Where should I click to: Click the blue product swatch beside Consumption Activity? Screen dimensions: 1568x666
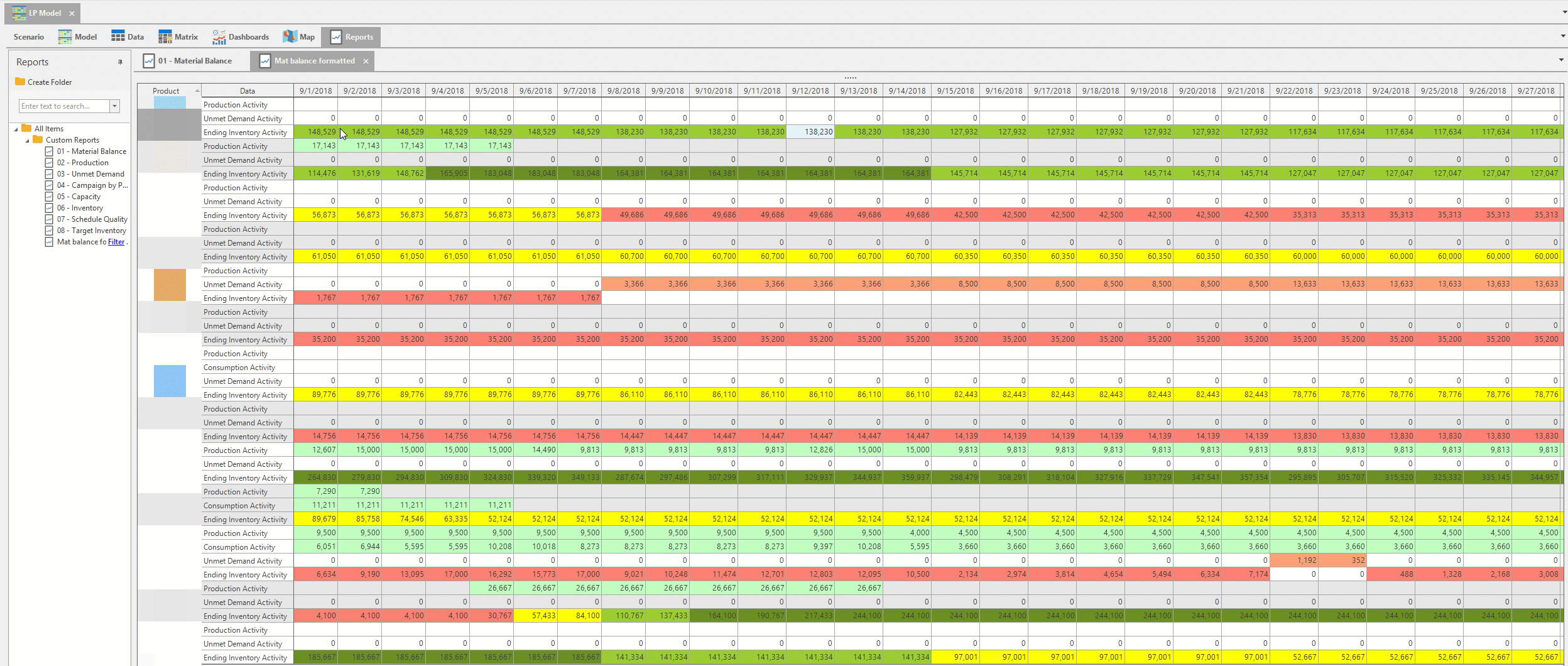(170, 381)
